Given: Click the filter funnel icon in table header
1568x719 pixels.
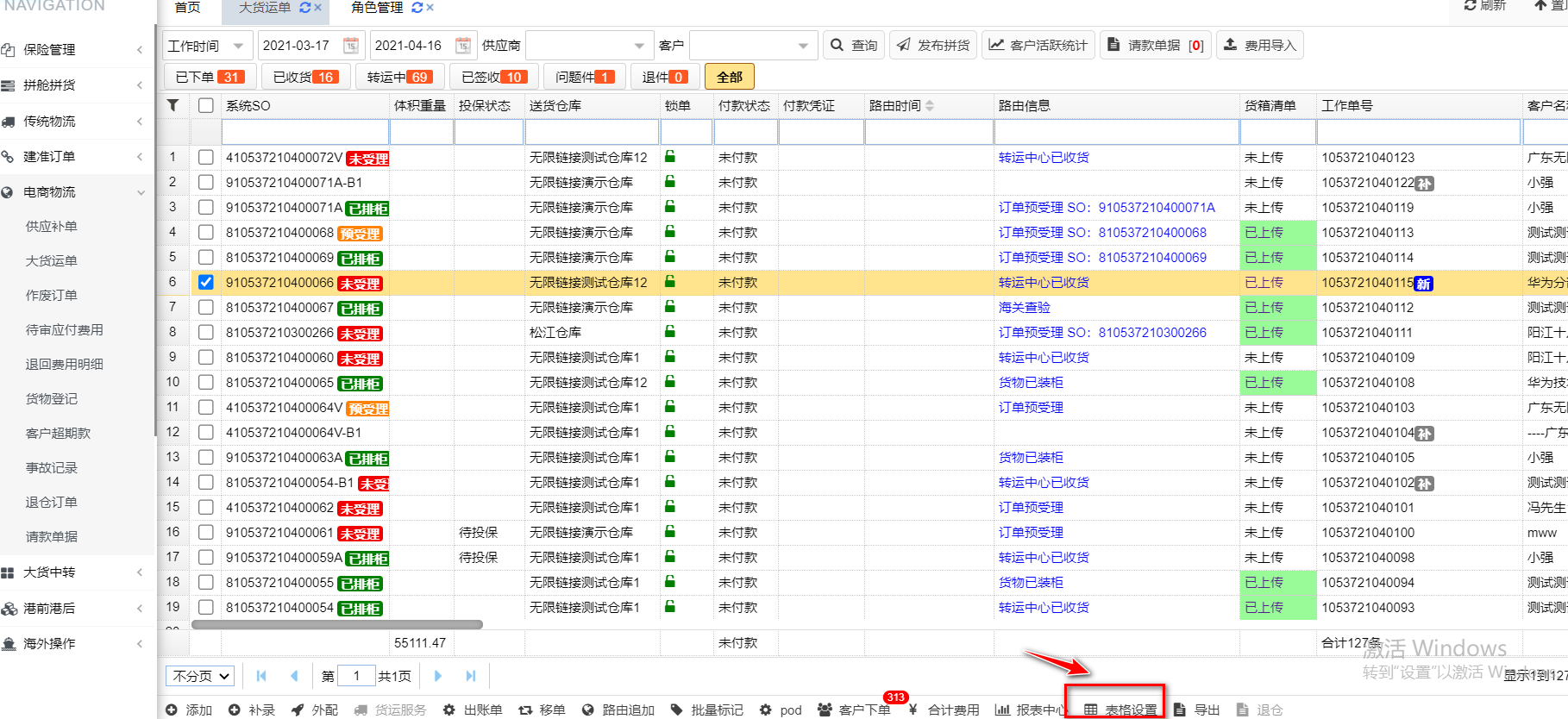Looking at the screenshot, I should tap(173, 105).
